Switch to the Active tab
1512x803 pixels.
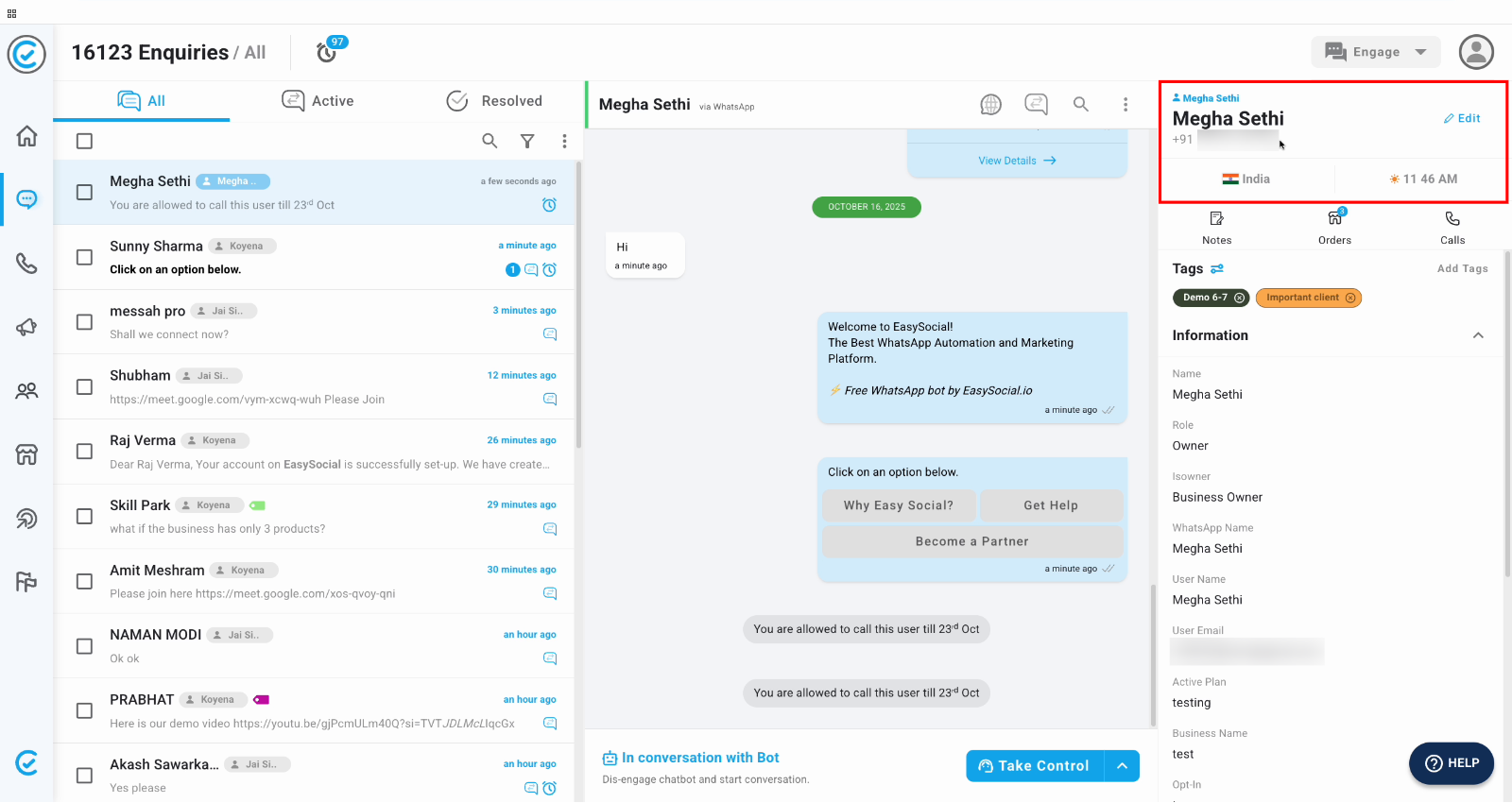[x=318, y=101]
